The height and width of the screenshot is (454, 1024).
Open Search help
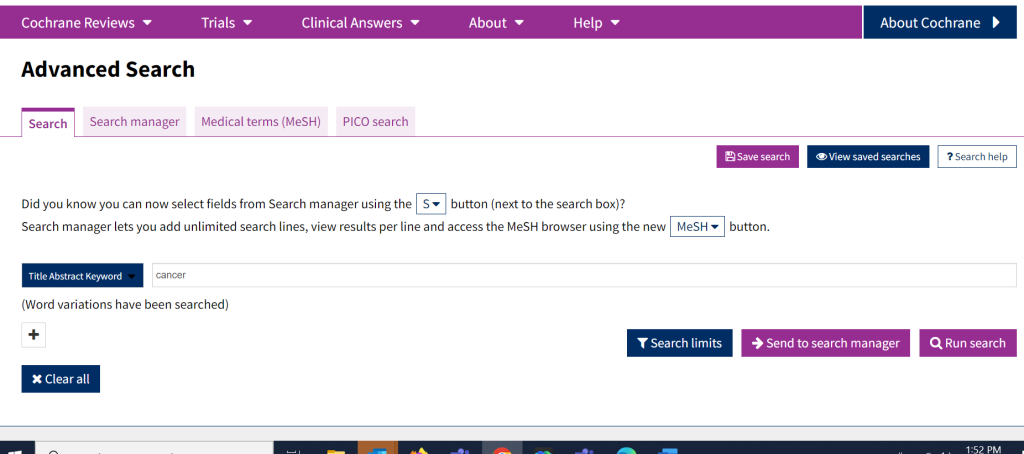(977, 157)
